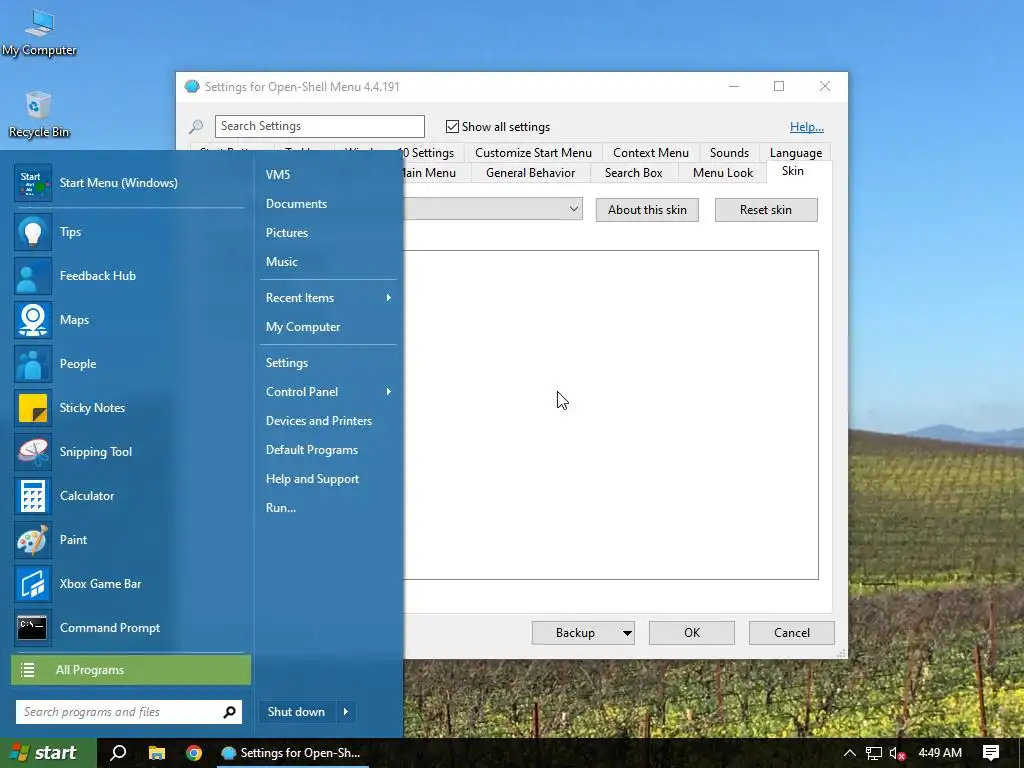Screen dimensions: 1024x768
Task: Launch Calculator icon
Action: click(33, 496)
